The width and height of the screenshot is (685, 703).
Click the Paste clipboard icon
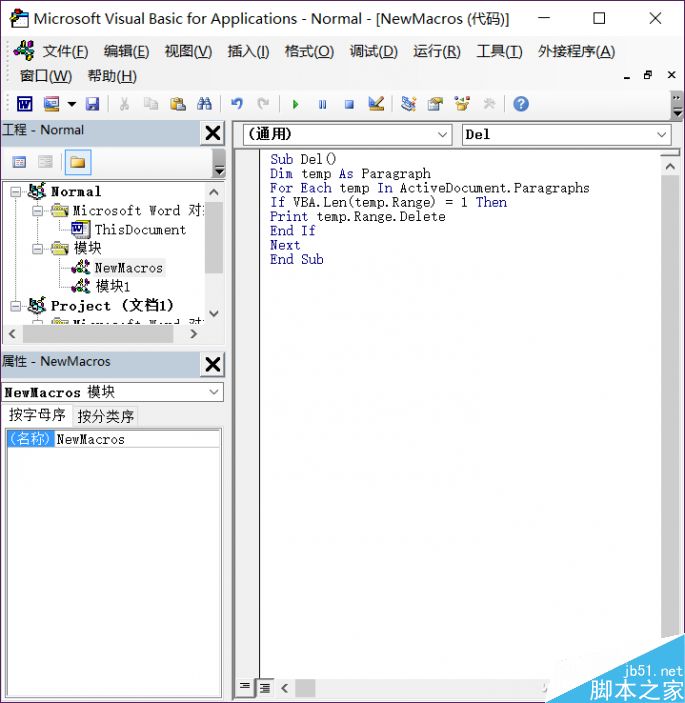point(178,104)
